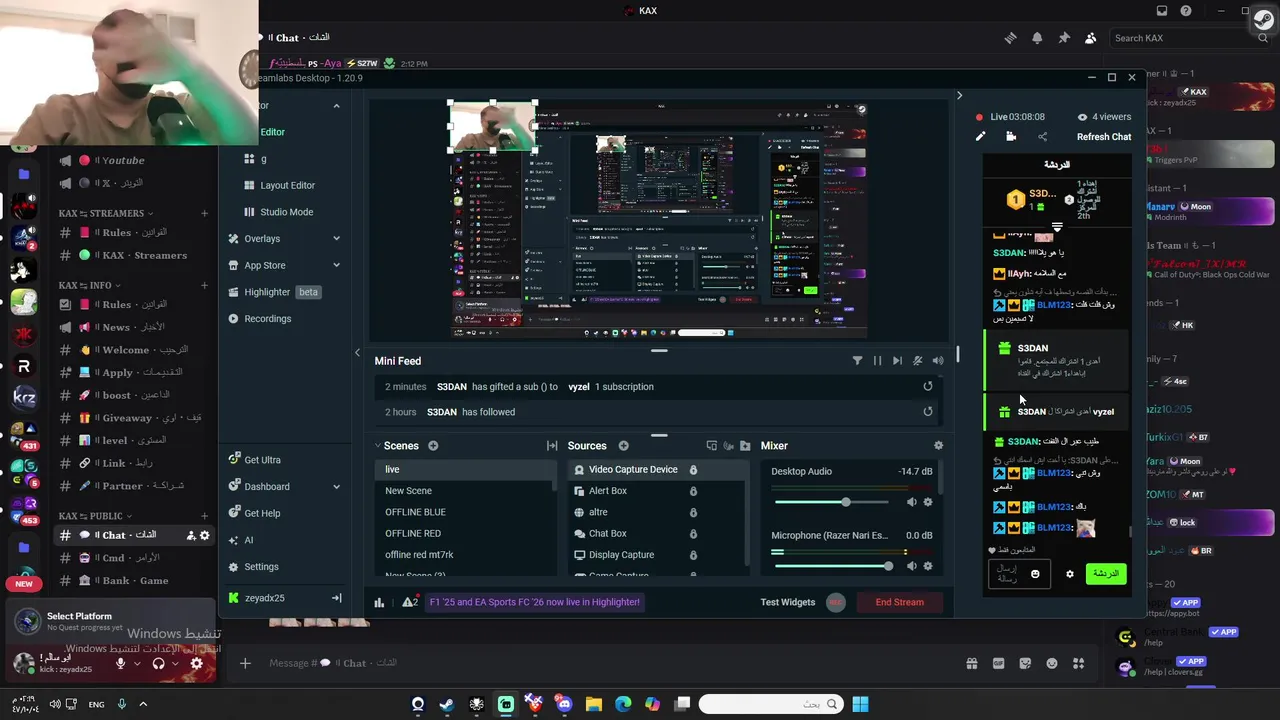This screenshot has width=1280, height=720.
Task: Open the Highlighter beta page
Action: (x=276, y=292)
